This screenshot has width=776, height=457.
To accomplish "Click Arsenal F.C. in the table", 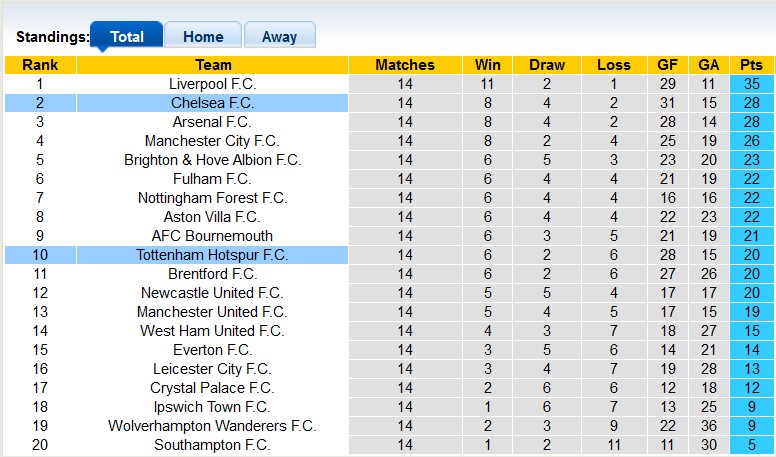I will point(212,122).
